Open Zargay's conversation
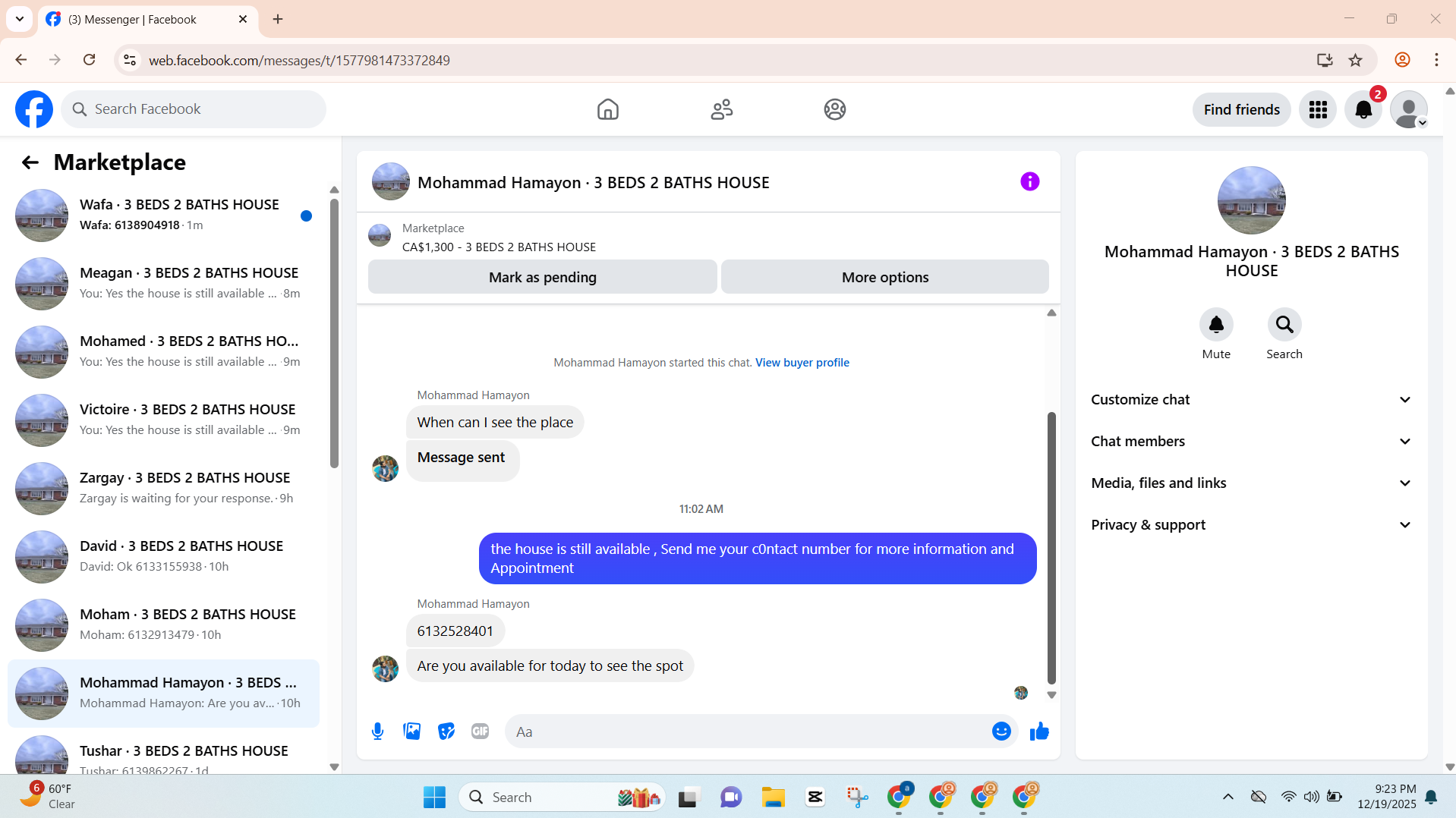 tap(163, 489)
